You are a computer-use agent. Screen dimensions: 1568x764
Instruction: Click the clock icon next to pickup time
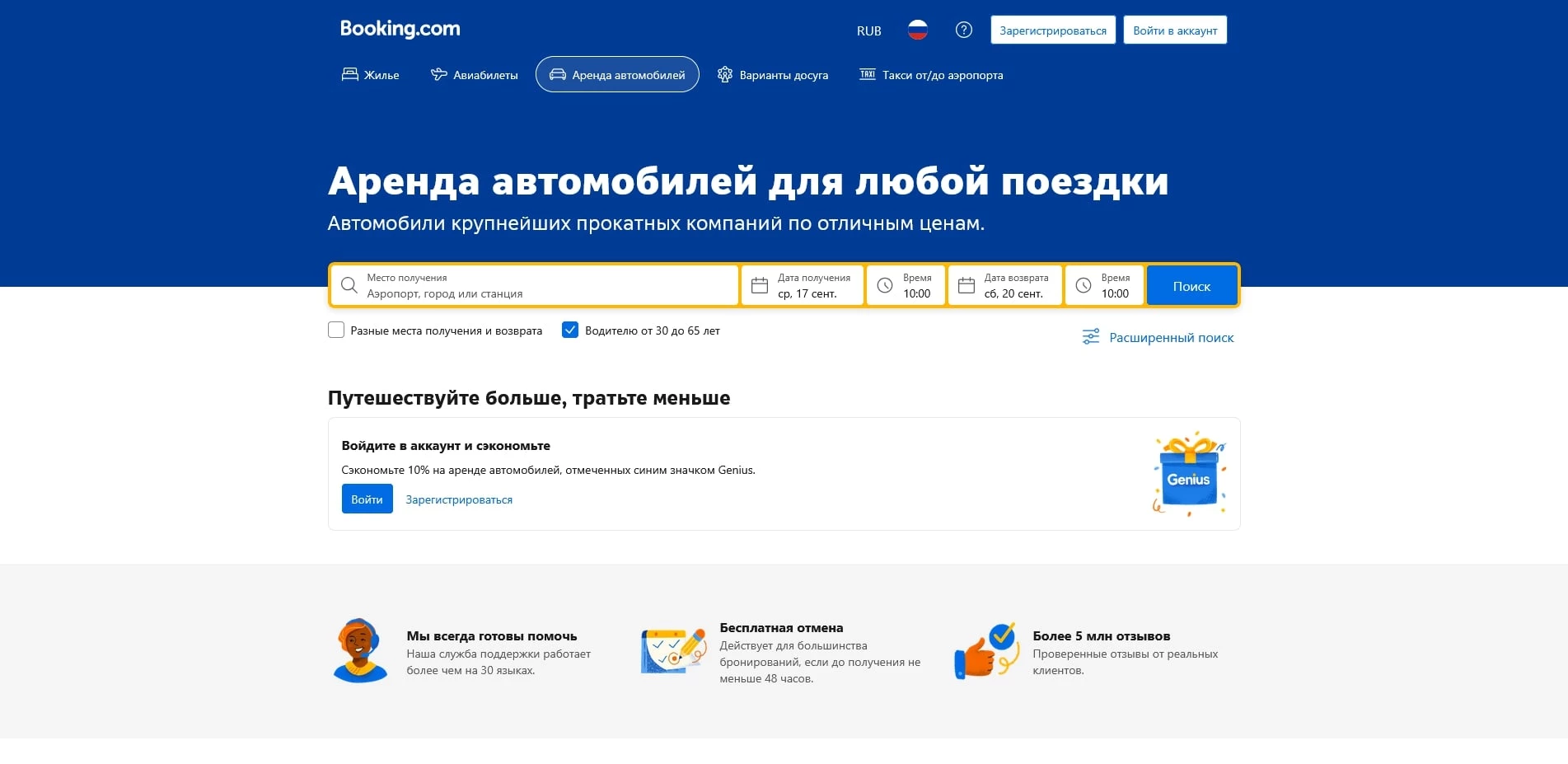point(884,285)
